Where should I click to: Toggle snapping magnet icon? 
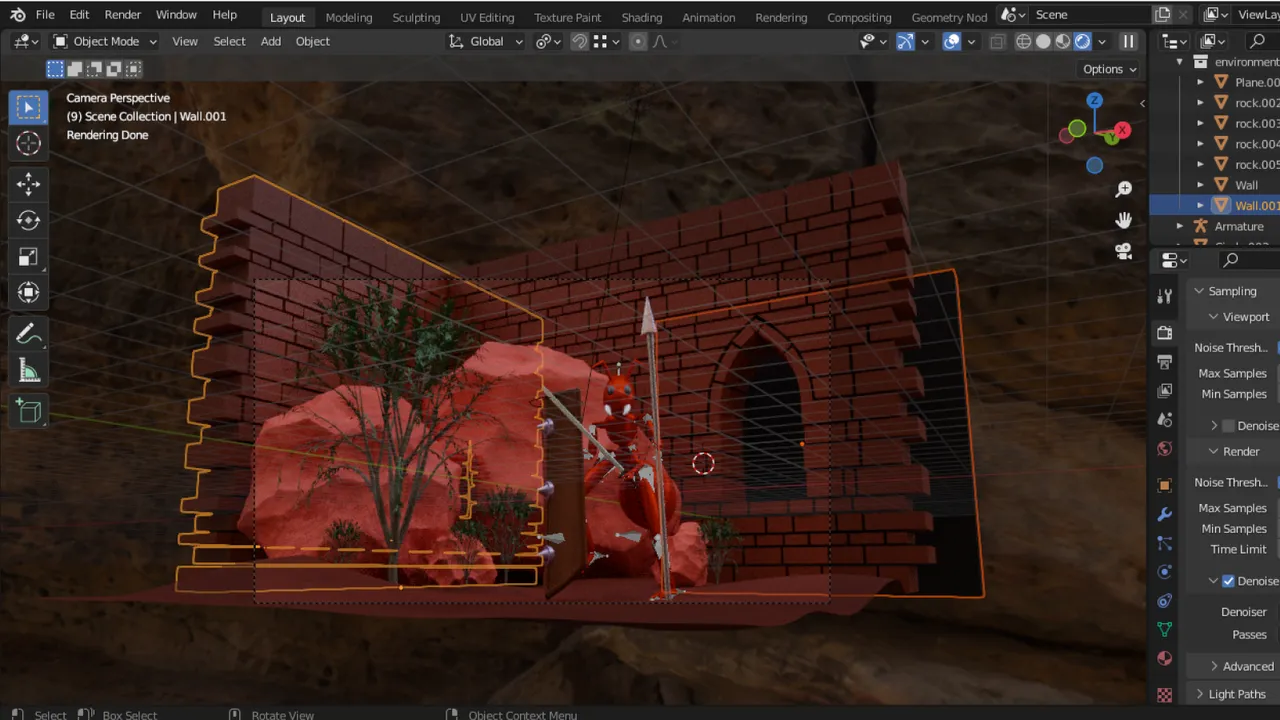[x=579, y=41]
